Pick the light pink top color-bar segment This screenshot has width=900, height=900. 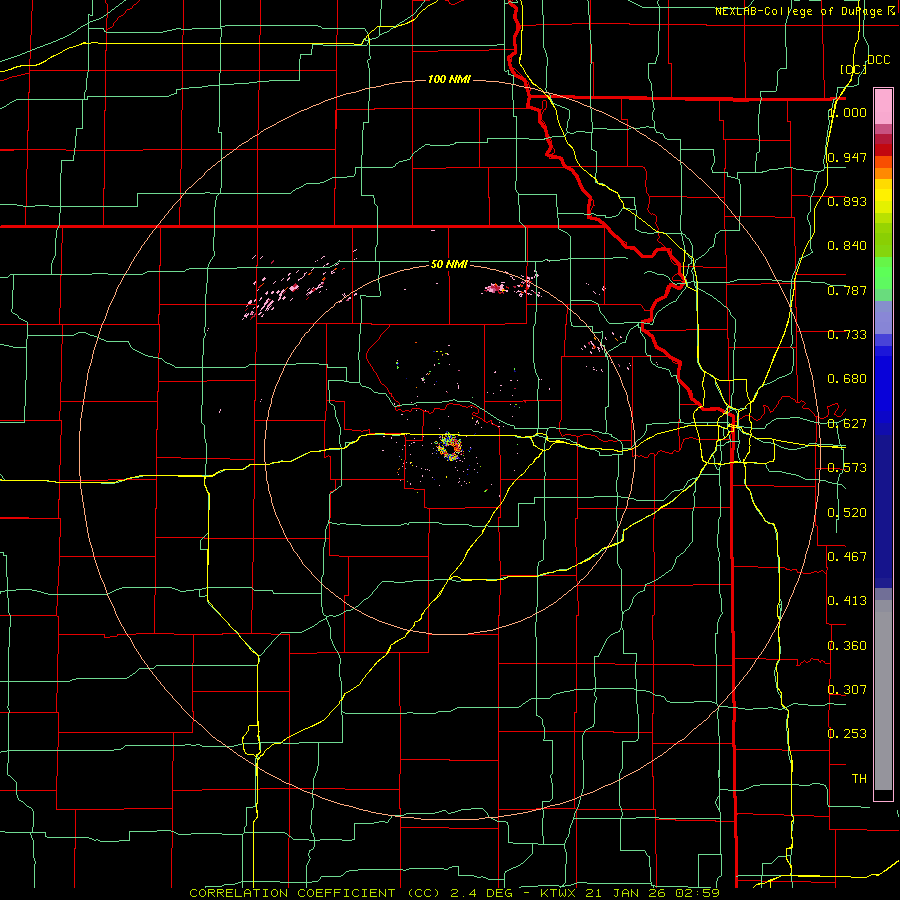pyautogui.click(x=883, y=106)
